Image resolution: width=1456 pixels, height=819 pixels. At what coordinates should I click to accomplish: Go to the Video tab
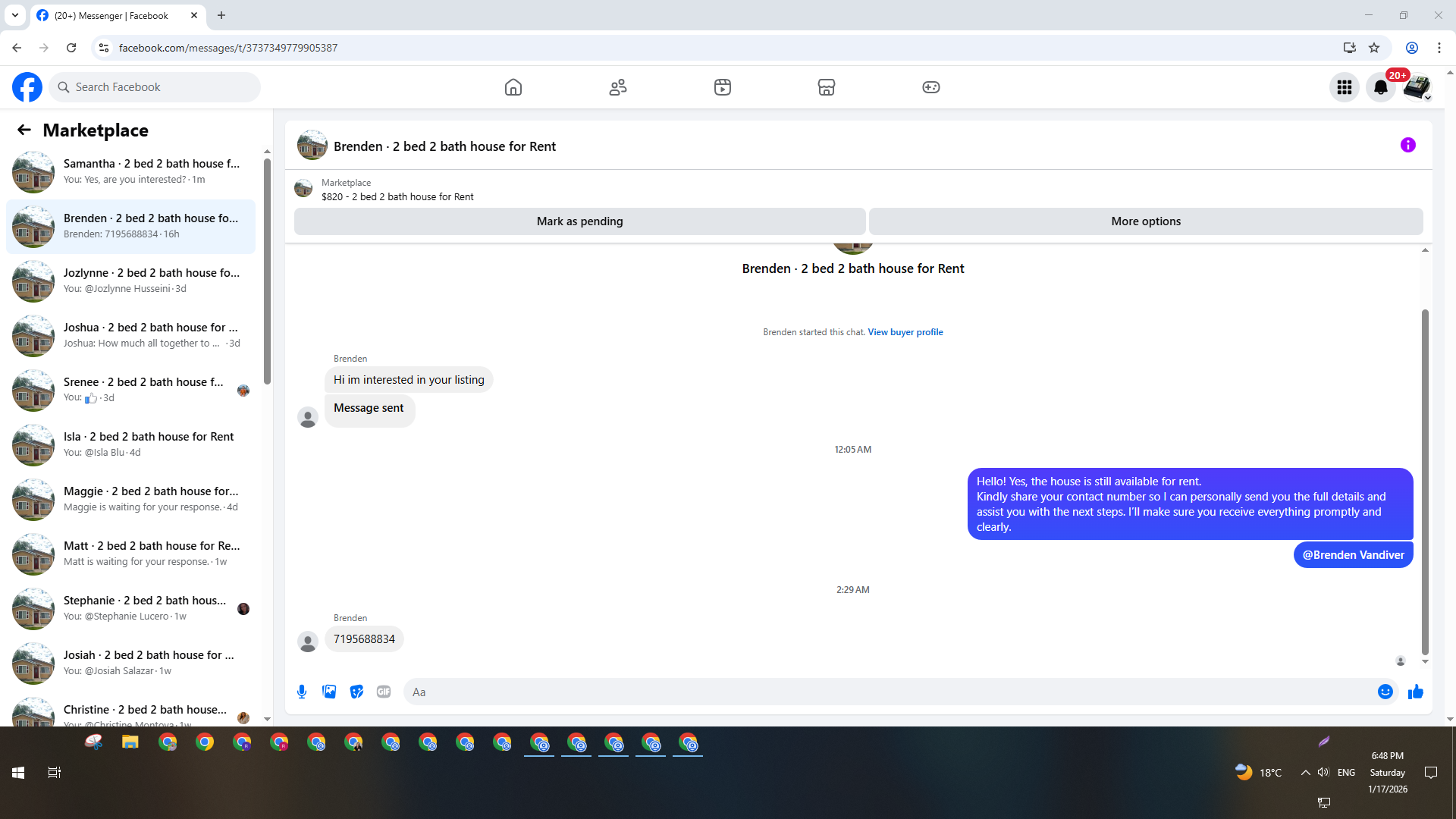point(723,87)
